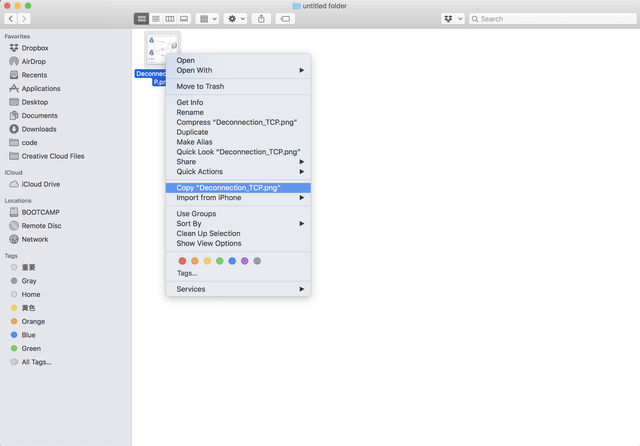The height and width of the screenshot is (446, 640).
Task: Expand the Open With submenu
Action: click(x=238, y=70)
